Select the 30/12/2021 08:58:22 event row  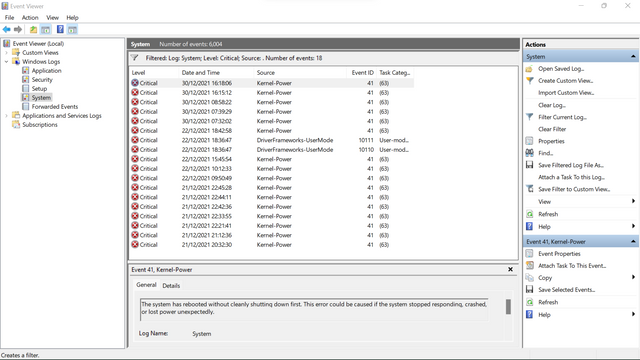[x=272, y=102]
